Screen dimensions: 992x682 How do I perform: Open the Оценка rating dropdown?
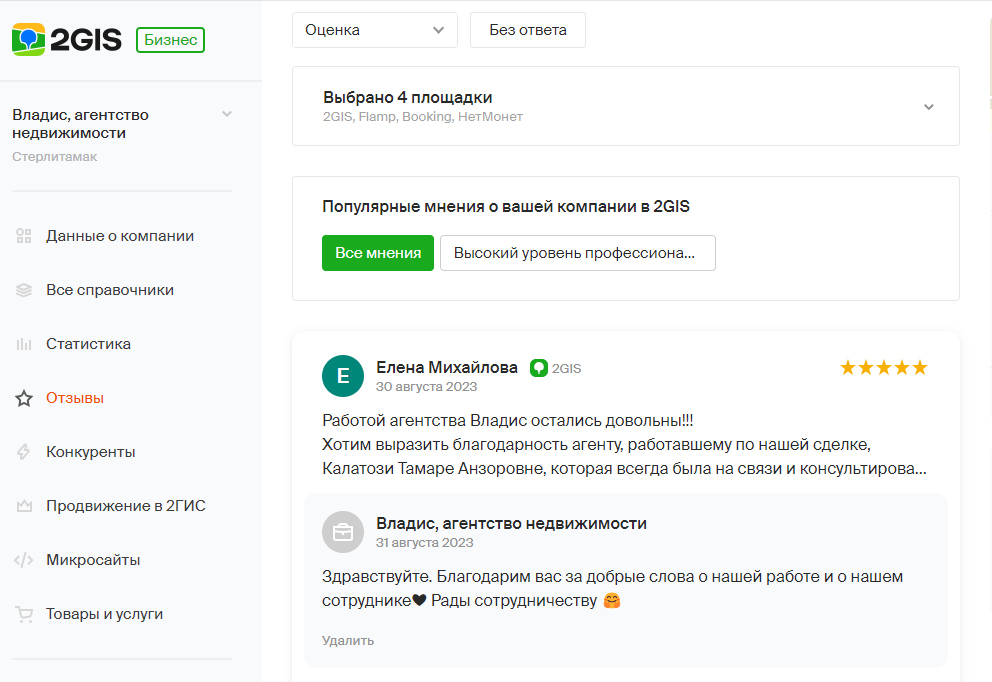click(375, 30)
